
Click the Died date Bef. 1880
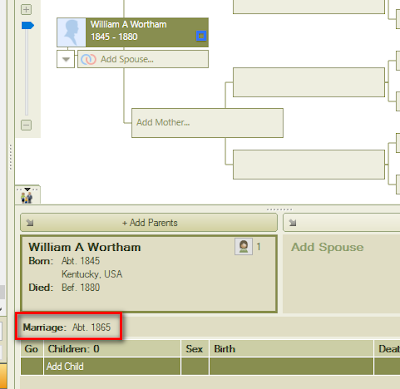(81, 288)
